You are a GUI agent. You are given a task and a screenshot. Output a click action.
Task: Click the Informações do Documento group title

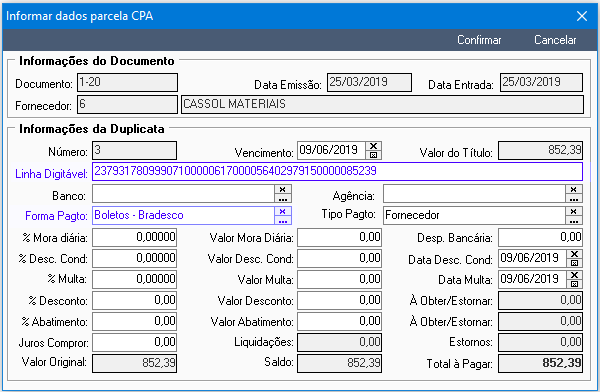pyautogui.click(x=97, y=61)
